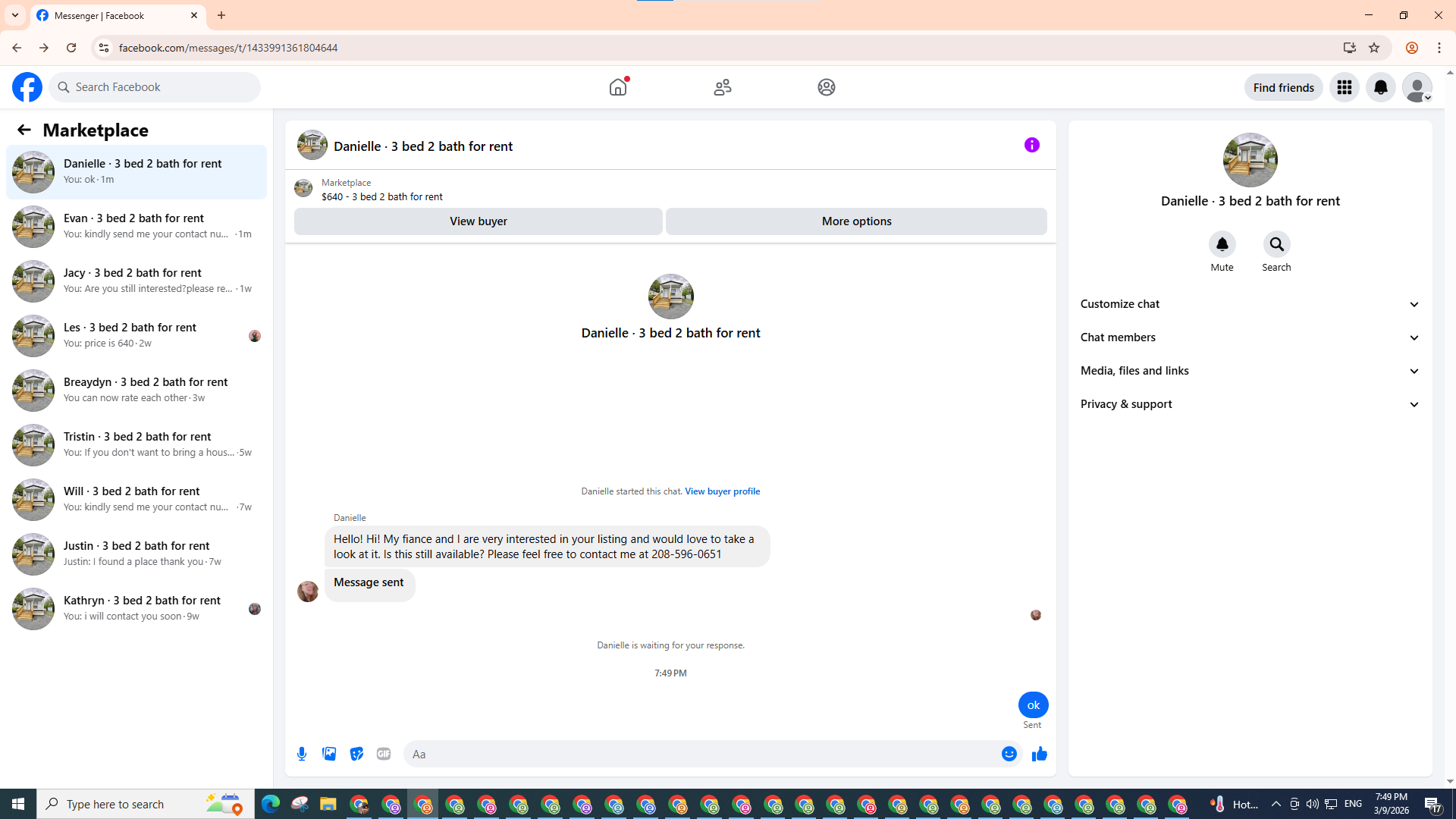Open the Friends tab

722,87
